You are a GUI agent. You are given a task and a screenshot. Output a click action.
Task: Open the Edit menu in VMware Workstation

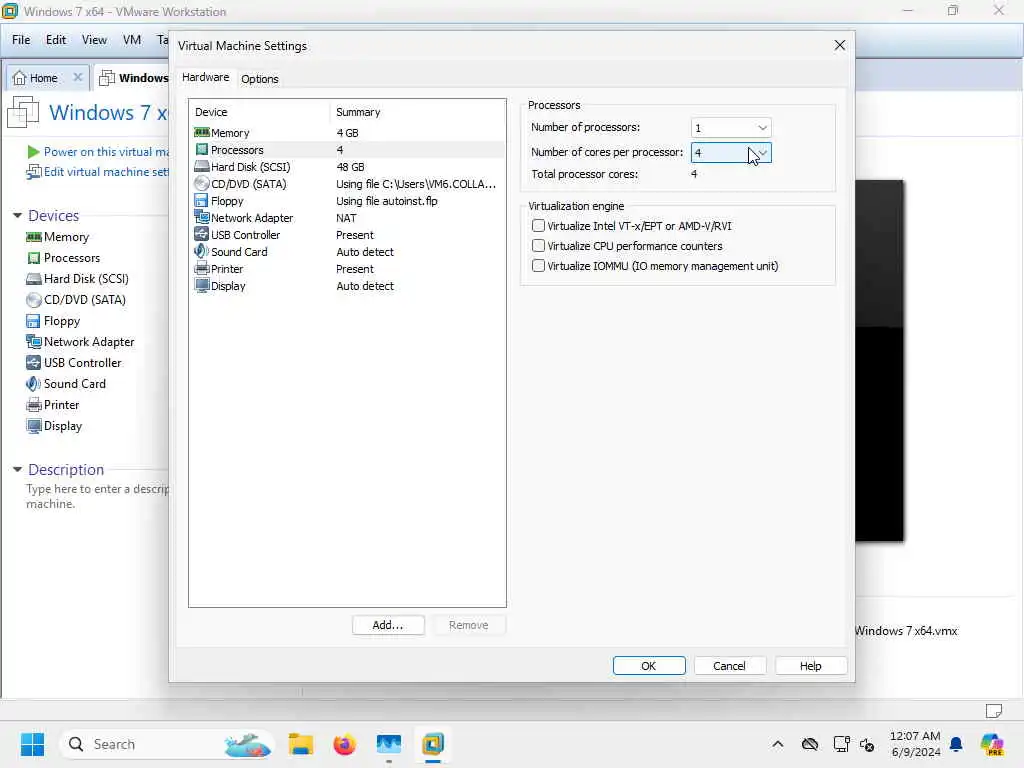56,40
